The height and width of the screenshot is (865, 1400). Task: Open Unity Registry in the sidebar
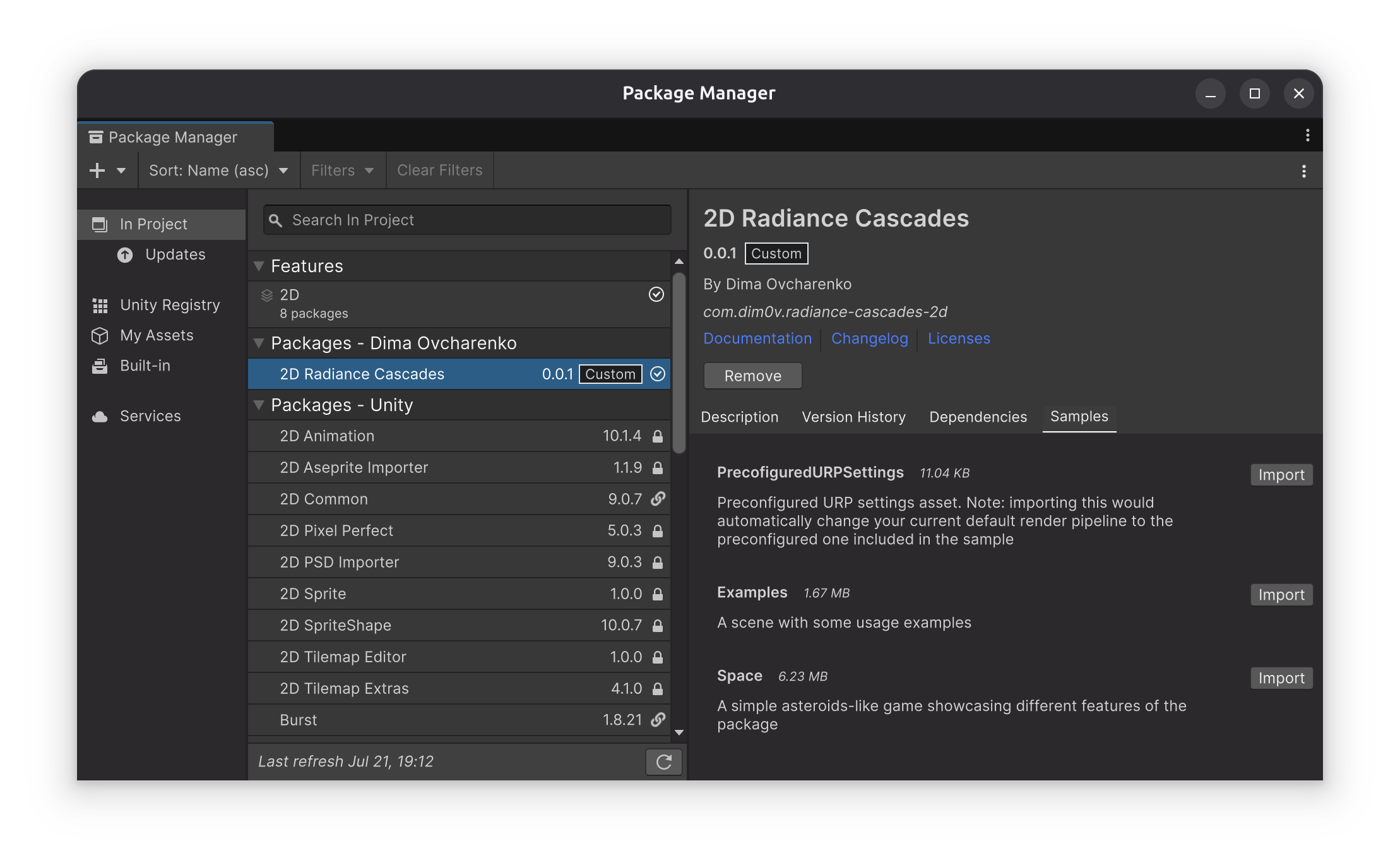(162, 305)
